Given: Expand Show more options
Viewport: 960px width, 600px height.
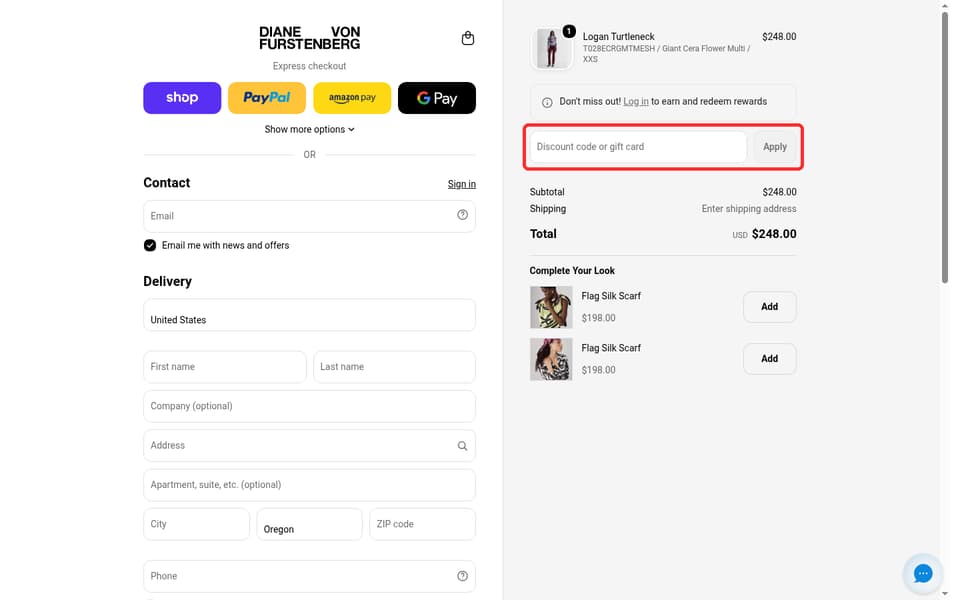Looking at the screenshot, I should (x=309, y=129).
